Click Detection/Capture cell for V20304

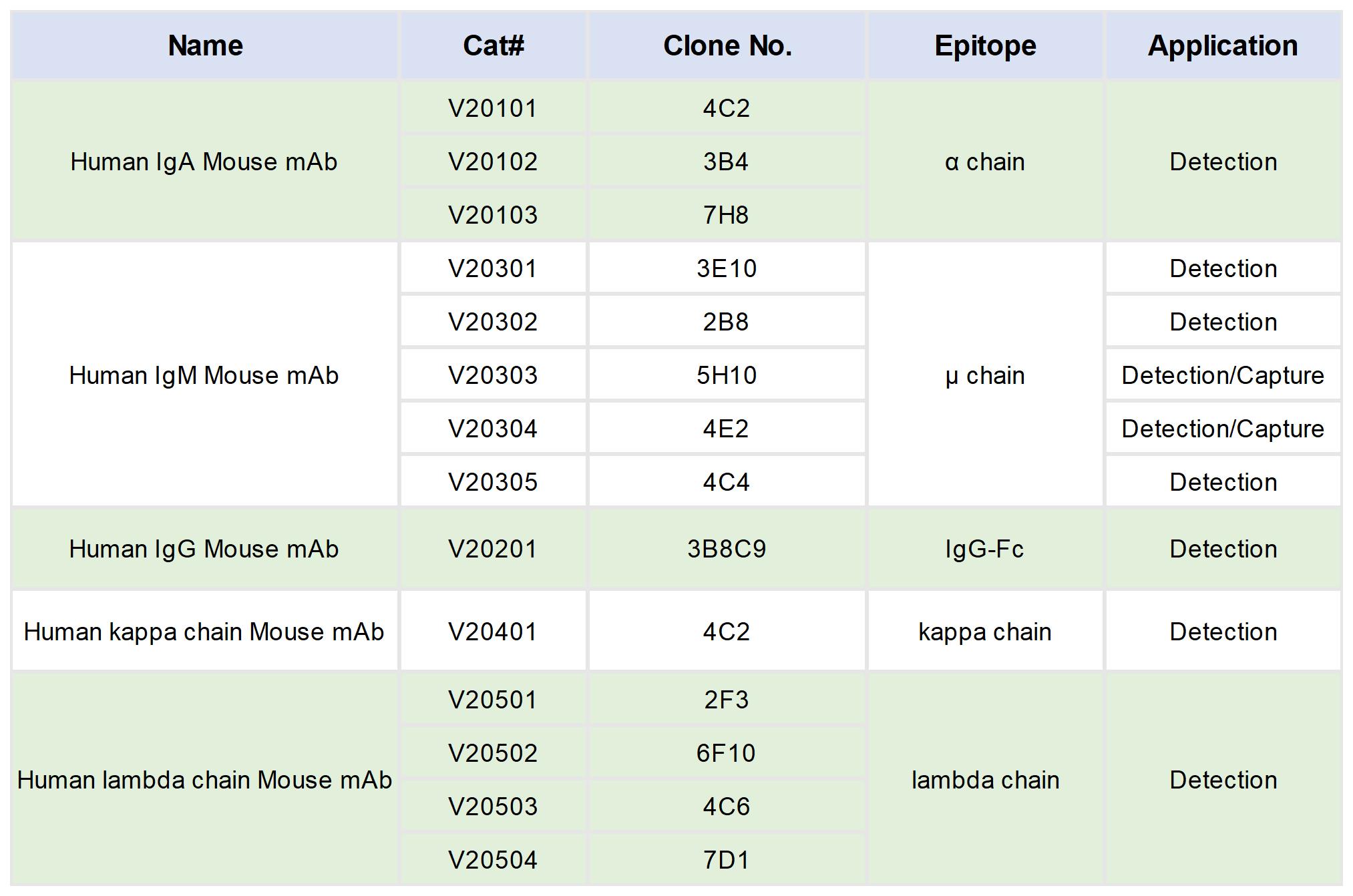point(1223,429)
